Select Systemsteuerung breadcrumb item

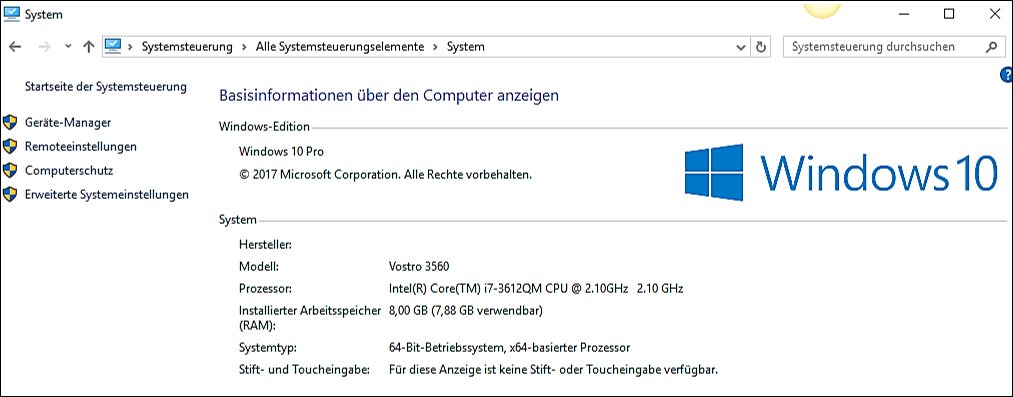pos(187,46)
